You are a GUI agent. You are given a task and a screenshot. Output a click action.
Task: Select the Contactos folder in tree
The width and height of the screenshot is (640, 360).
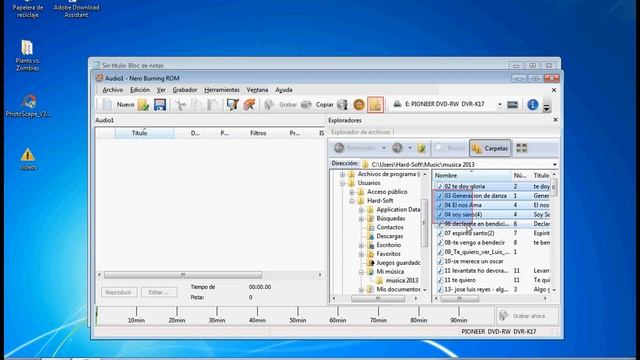point(389,227)
